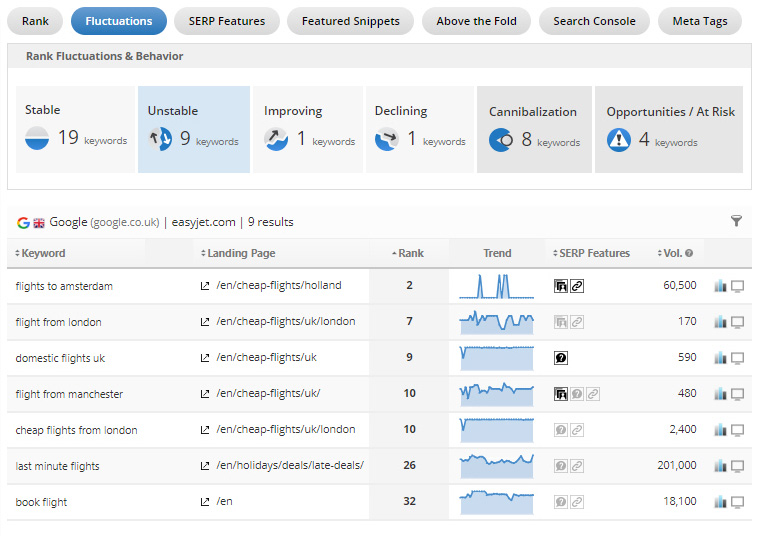Select the Improving keywords filter card
This screenshot has height=536, width=757.
coord(310,129)
